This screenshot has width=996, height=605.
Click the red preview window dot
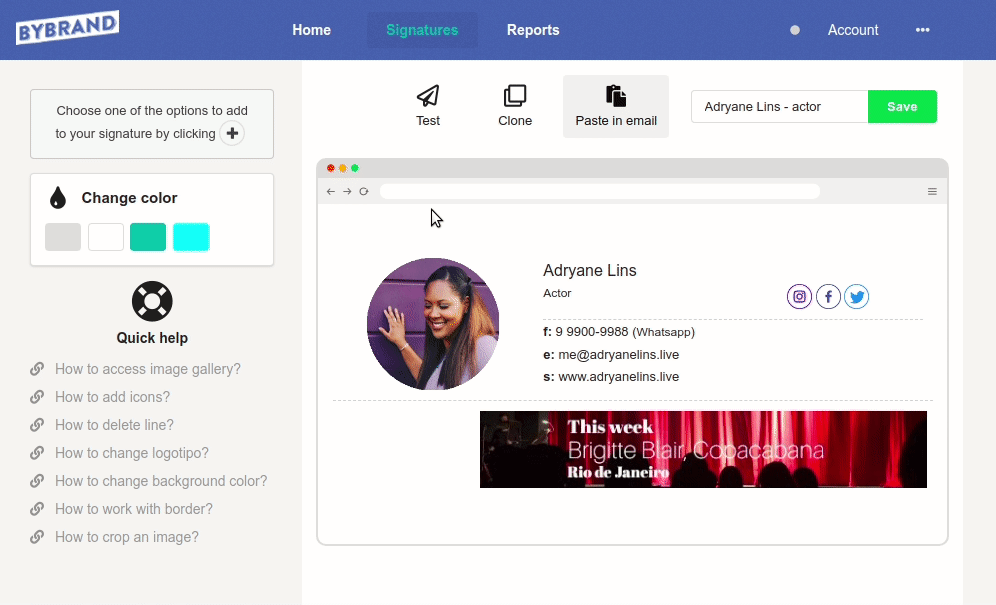pos(331,168)
